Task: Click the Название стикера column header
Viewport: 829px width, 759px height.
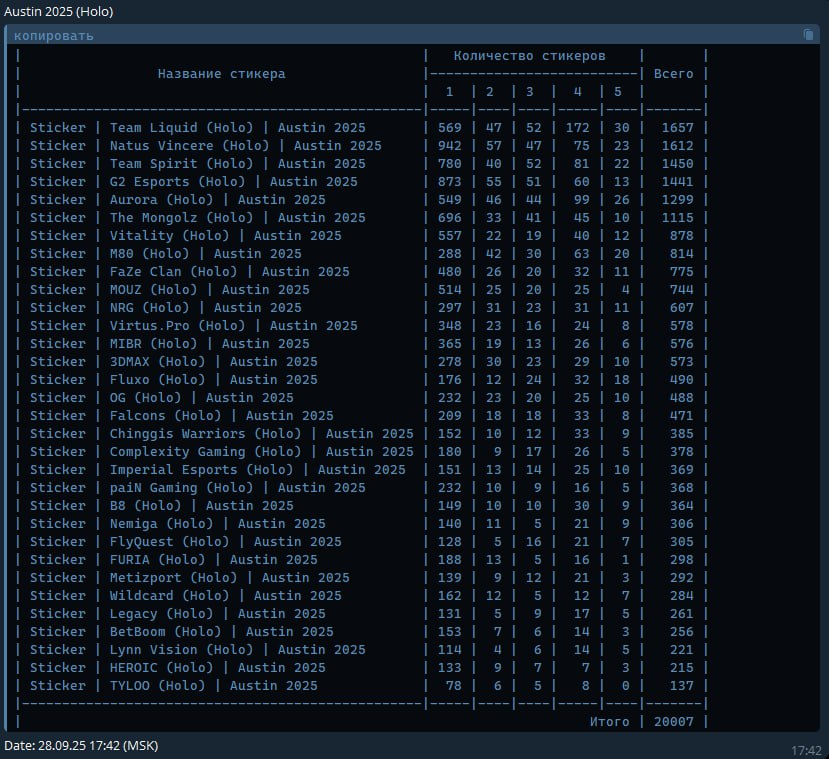Action: click(222, 73)
